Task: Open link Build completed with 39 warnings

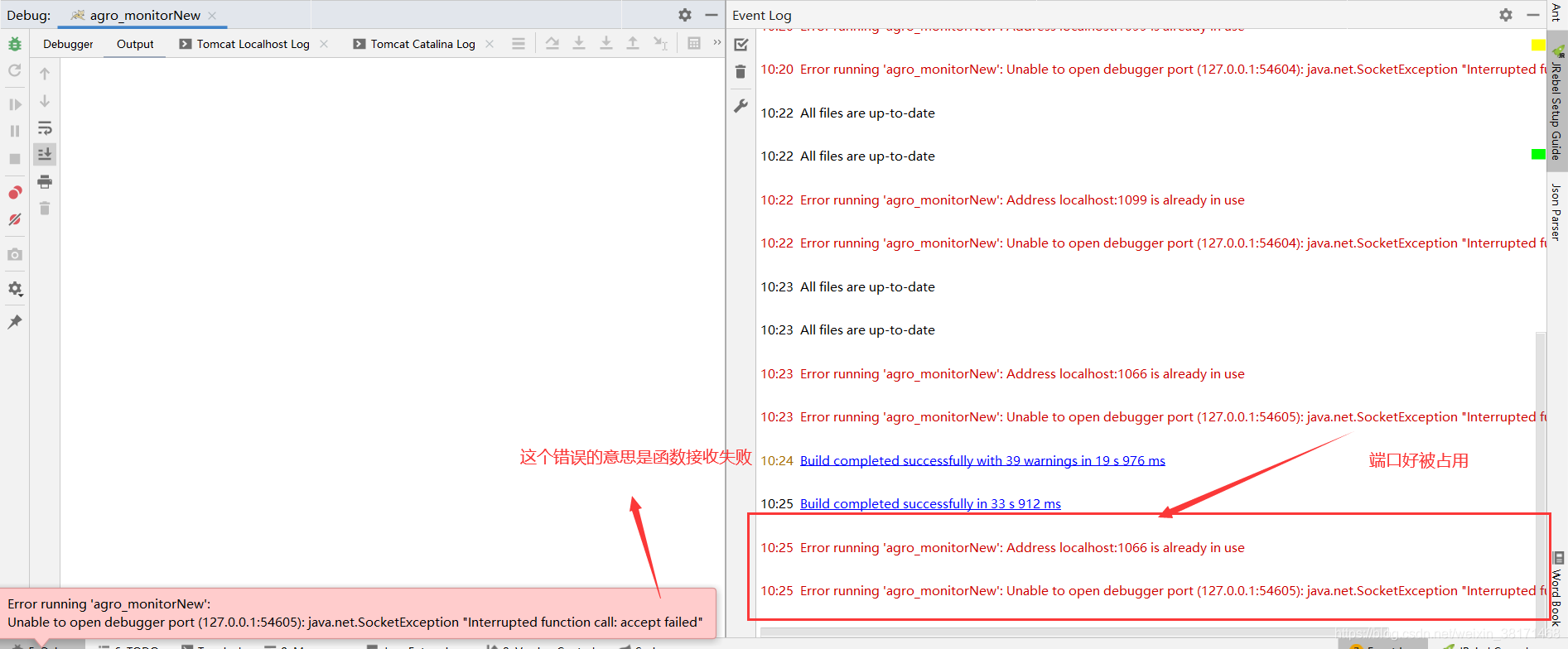Action: coord(982,460)
